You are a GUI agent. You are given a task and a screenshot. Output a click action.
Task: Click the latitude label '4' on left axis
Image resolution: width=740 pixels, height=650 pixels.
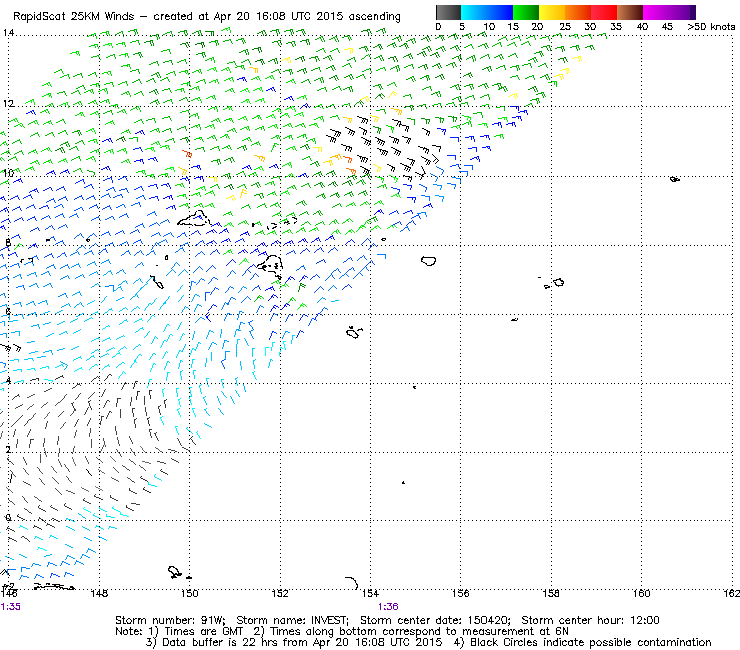point(8,380)
